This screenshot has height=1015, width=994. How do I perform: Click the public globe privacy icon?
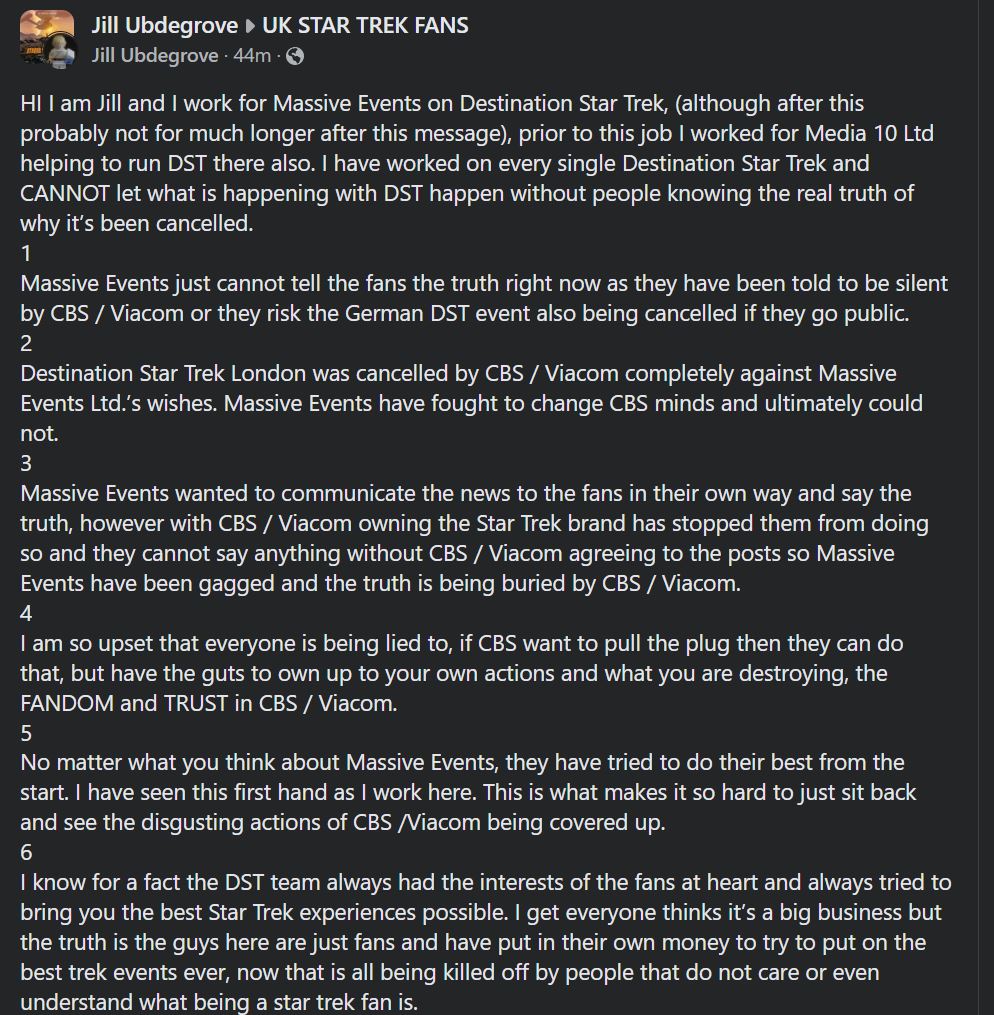click(x=294, y=56)
